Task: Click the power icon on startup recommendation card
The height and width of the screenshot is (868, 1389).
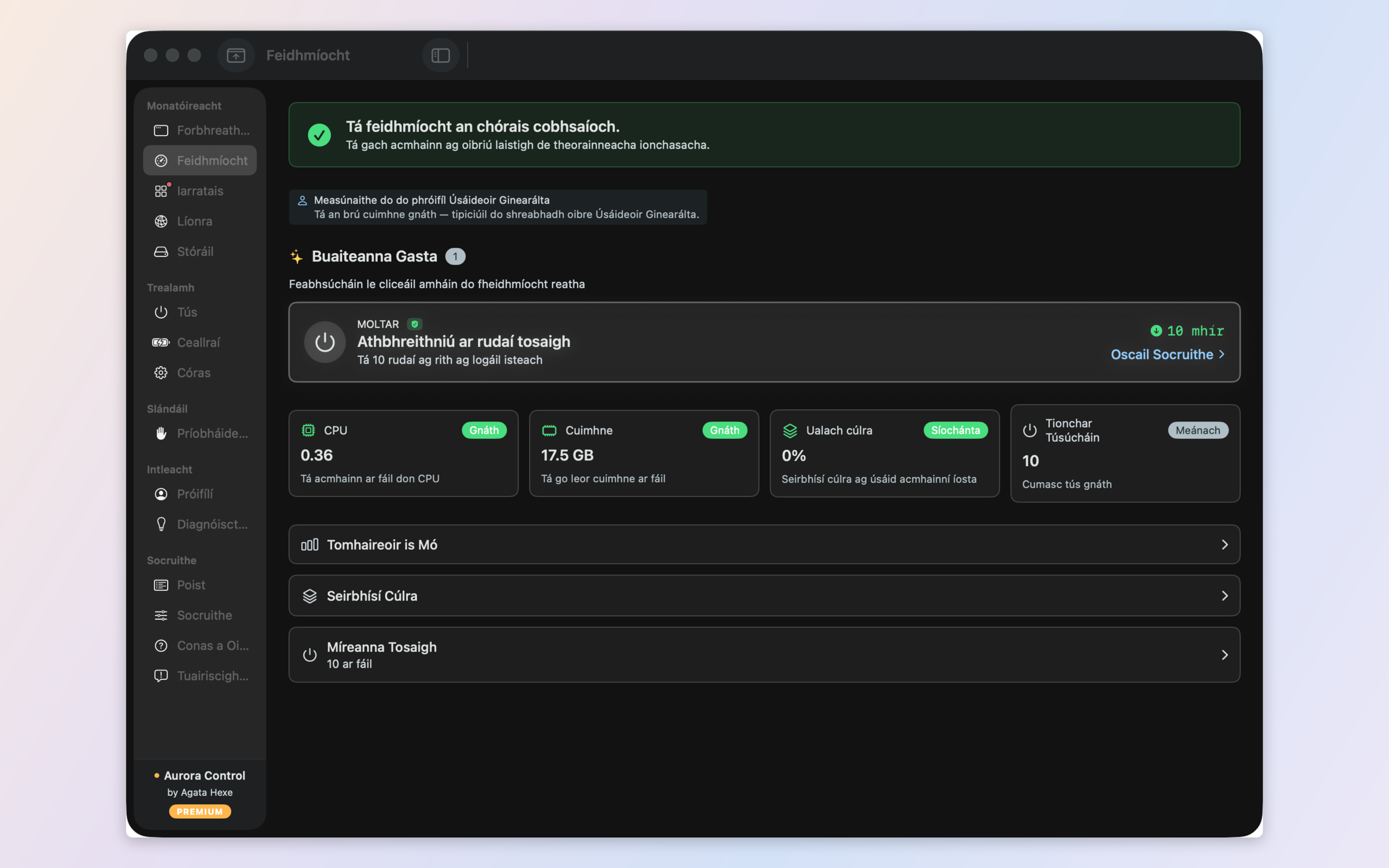Action: click(325, 342)
